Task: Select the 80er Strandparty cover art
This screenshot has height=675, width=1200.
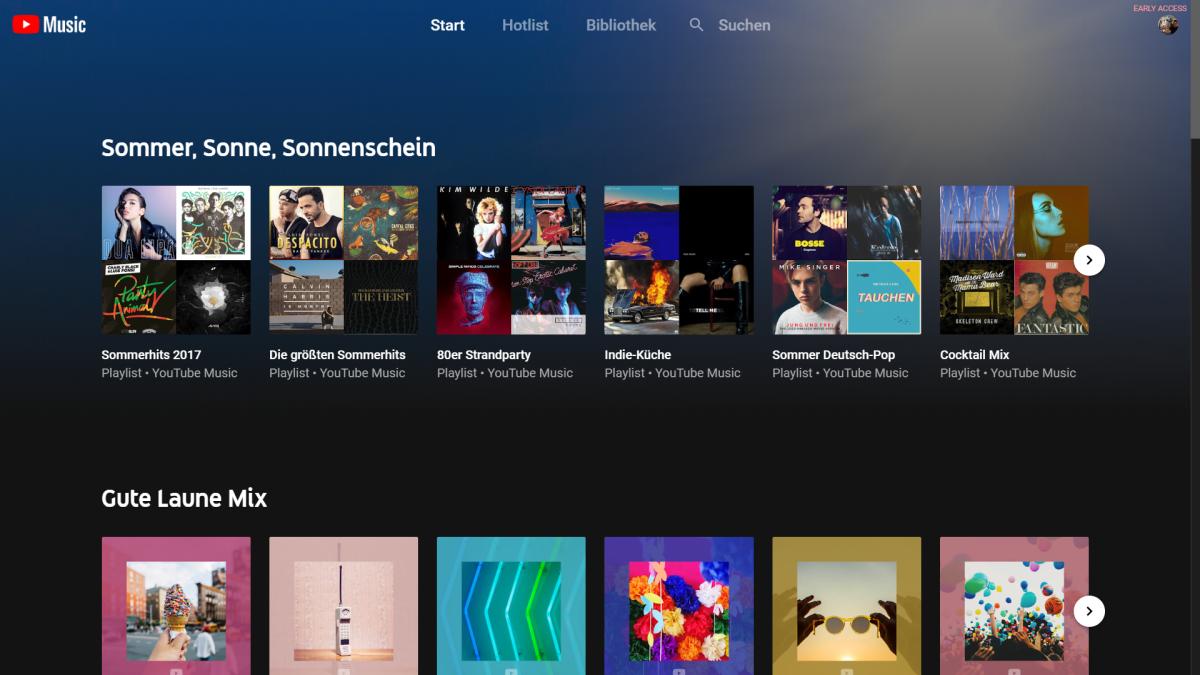Action: (x=511, y=260)
